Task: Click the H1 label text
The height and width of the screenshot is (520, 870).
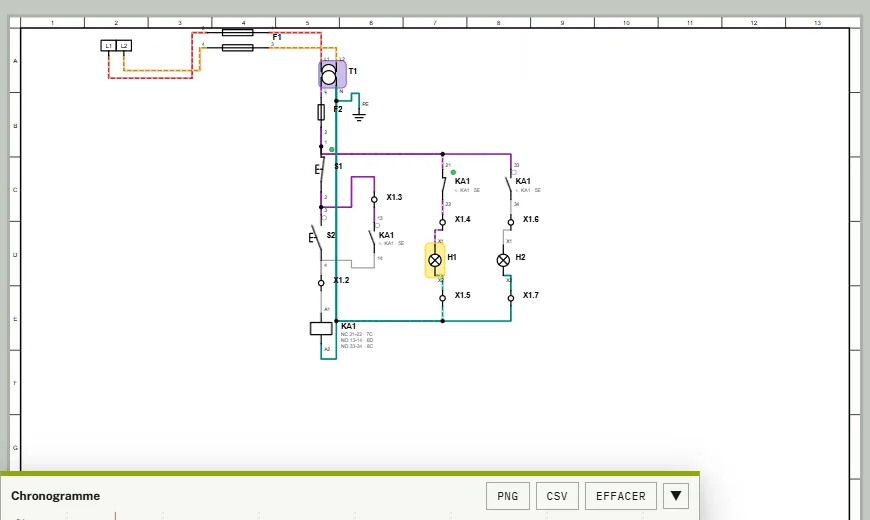Action: click(x=452, y=257)
